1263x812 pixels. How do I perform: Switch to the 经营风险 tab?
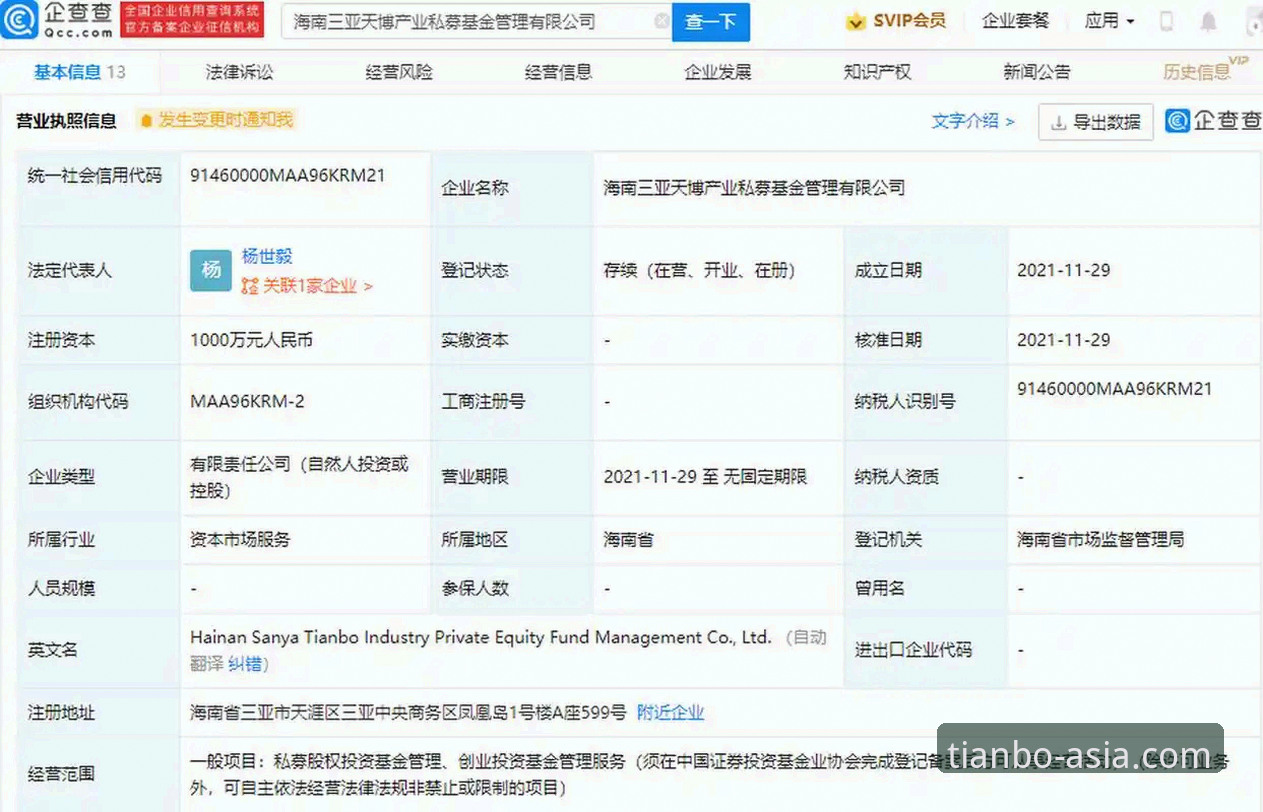coord(399,72)
